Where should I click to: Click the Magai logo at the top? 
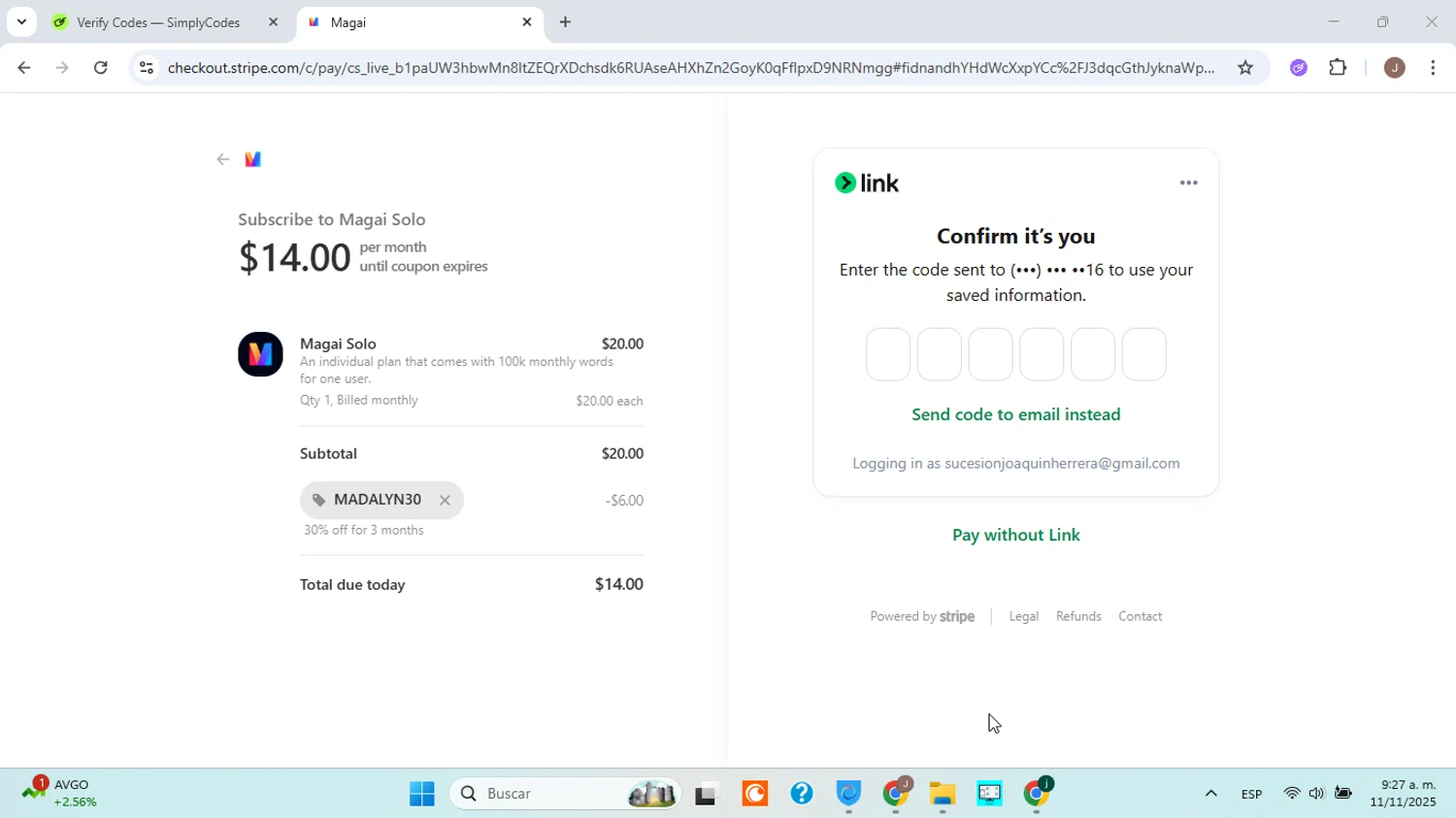click(x=253, y=160)
